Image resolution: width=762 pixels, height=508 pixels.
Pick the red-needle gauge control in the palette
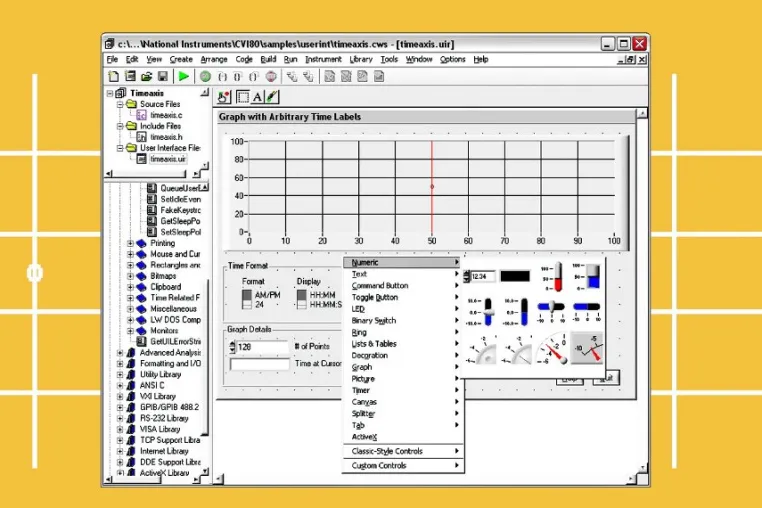tap(552, 348)
